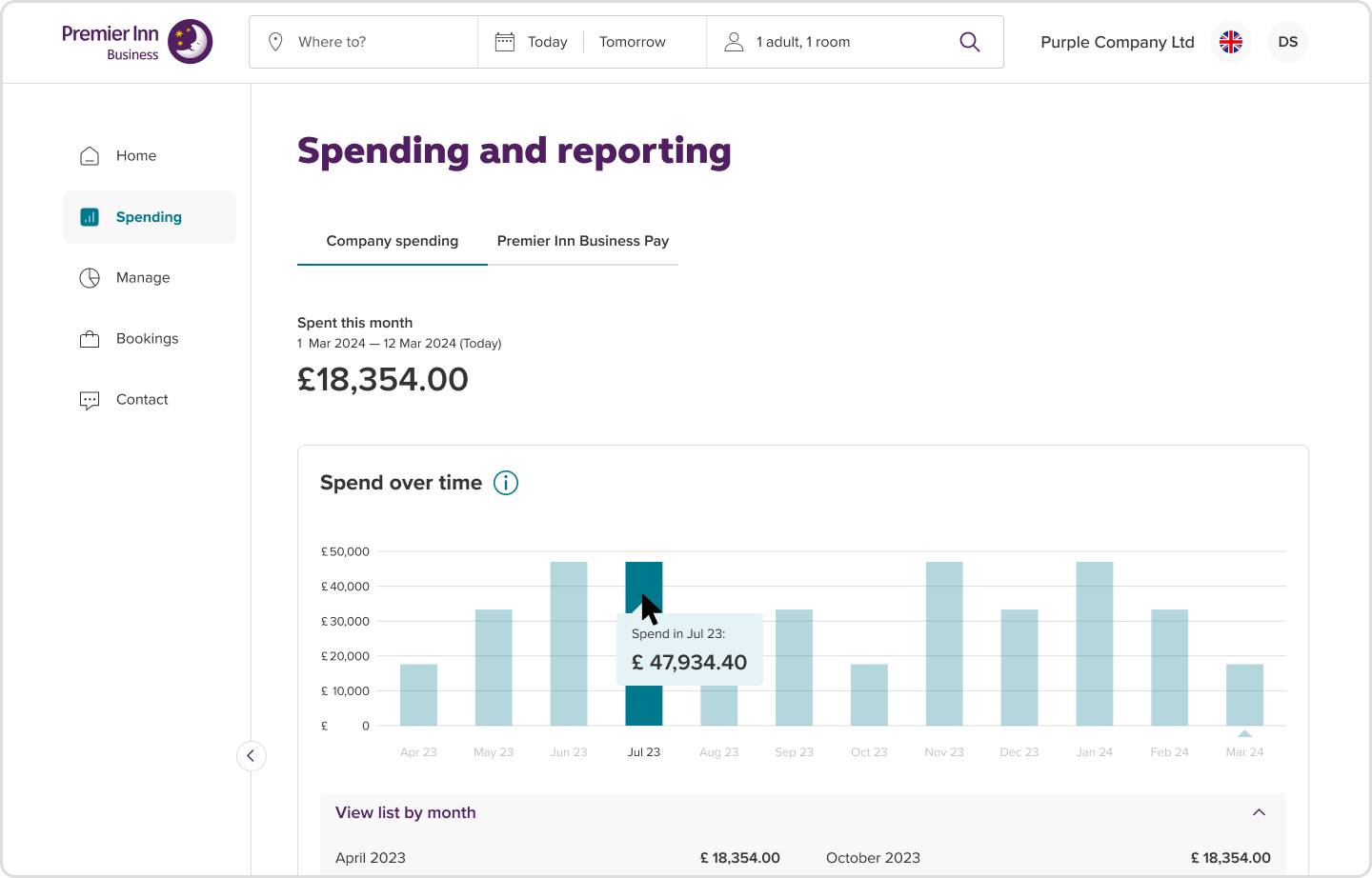Click the £18,354.00 spent this month total
The width and height of the screenshot is (1372, 878).
pos(383,380)
